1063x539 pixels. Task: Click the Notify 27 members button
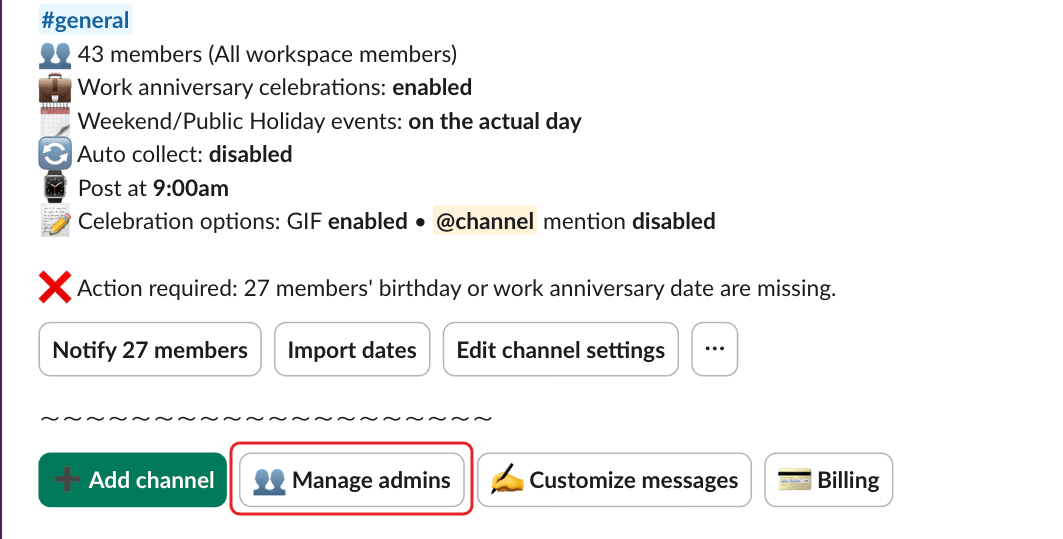pyautogui.click(x=150, y=350)
